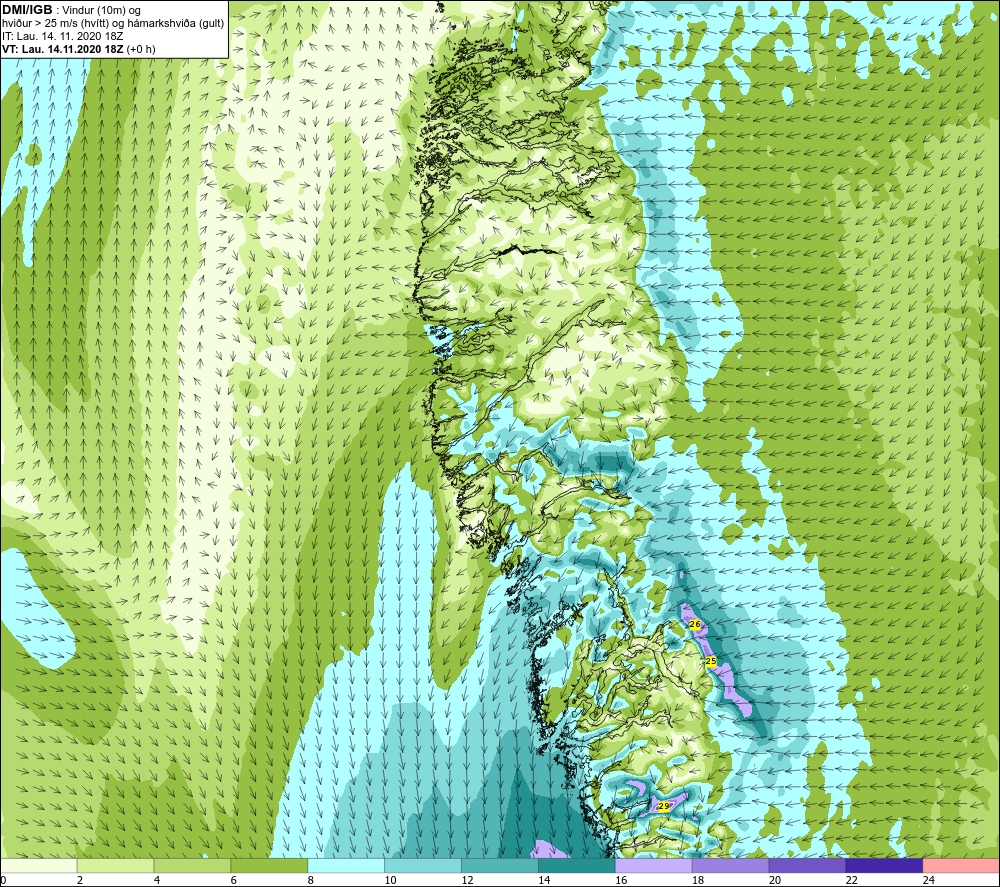Click scale value 14 below color bar

pos(544,880)
